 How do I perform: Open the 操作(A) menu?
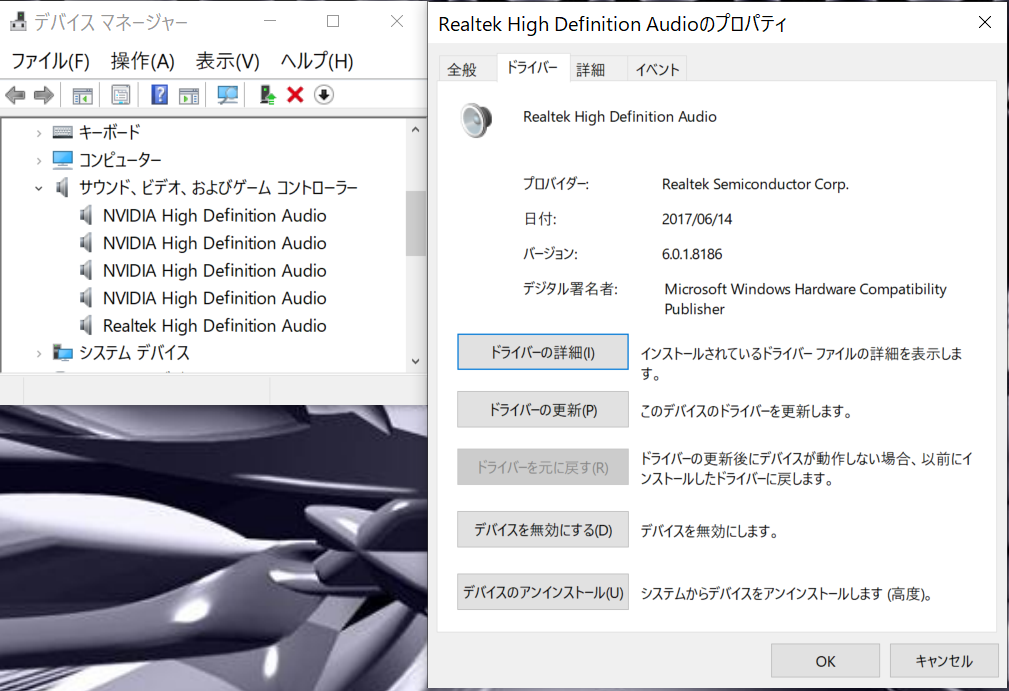pos(142,61)
